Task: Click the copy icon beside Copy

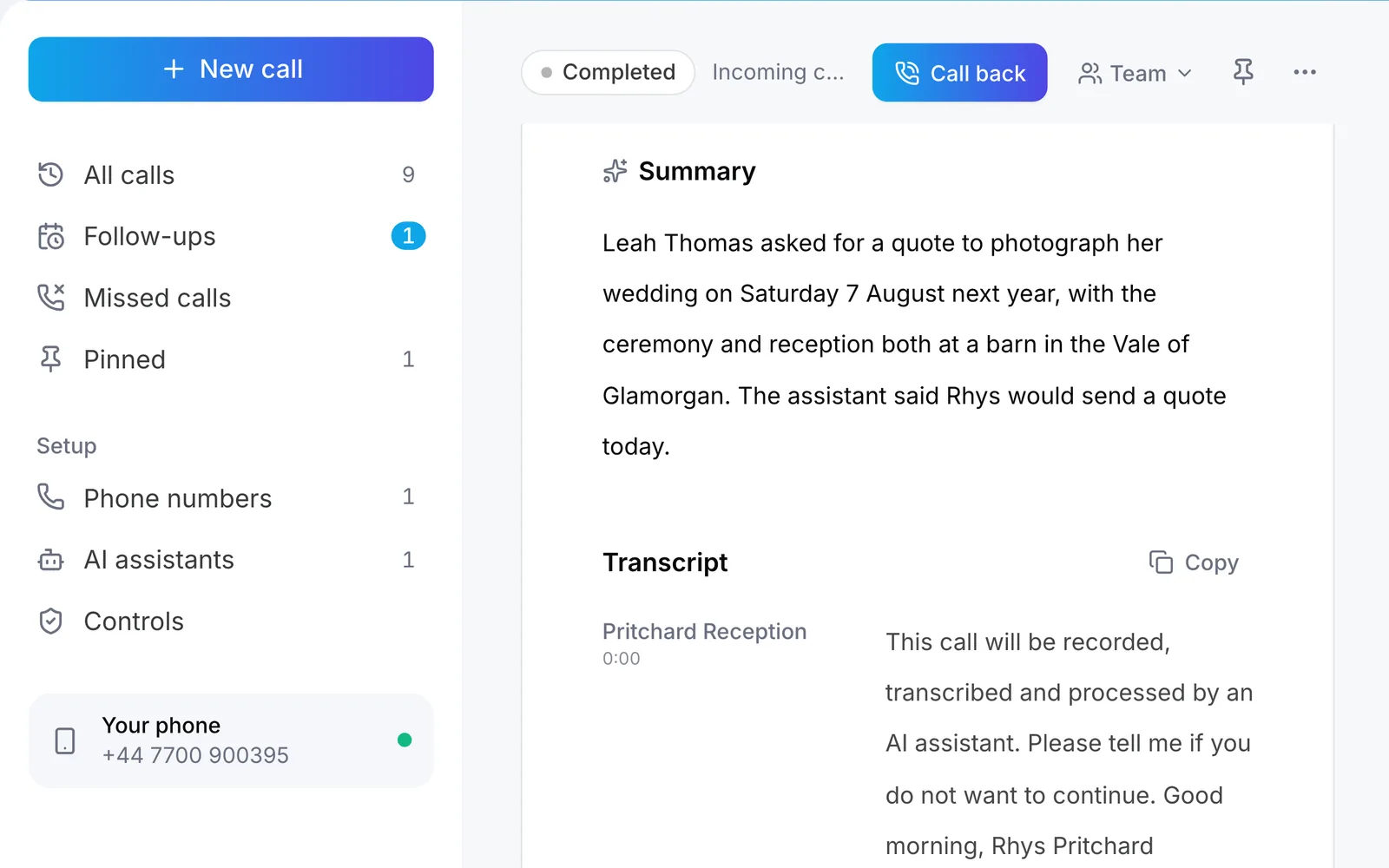Action: point(1161,562)
